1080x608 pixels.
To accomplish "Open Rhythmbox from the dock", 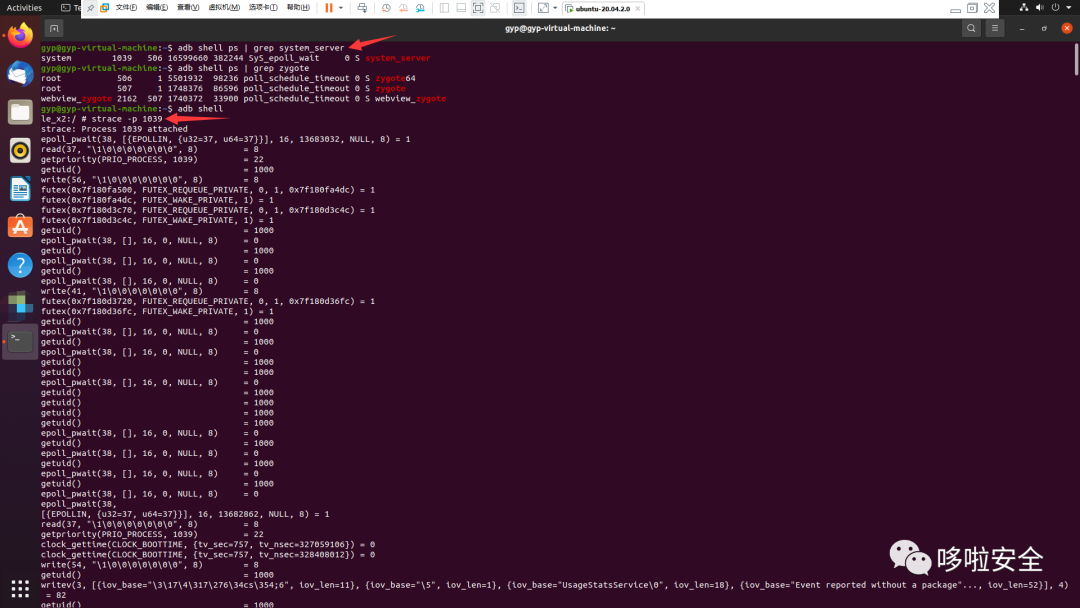I will [x=20, y=150].
